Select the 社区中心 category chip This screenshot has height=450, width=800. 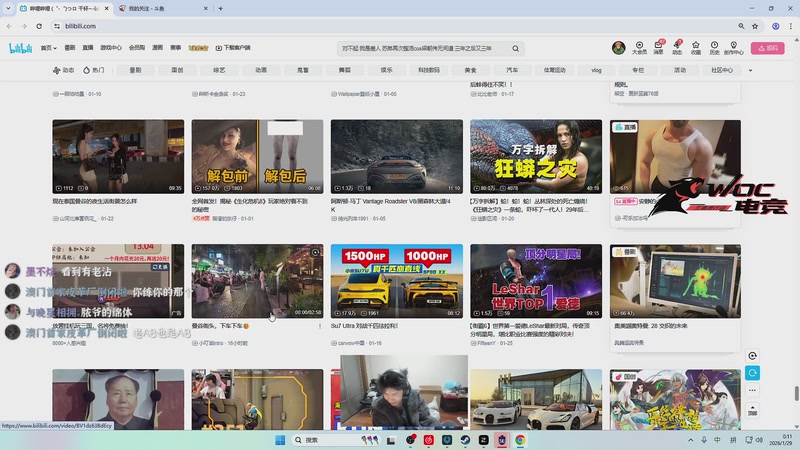pos(721,70)
